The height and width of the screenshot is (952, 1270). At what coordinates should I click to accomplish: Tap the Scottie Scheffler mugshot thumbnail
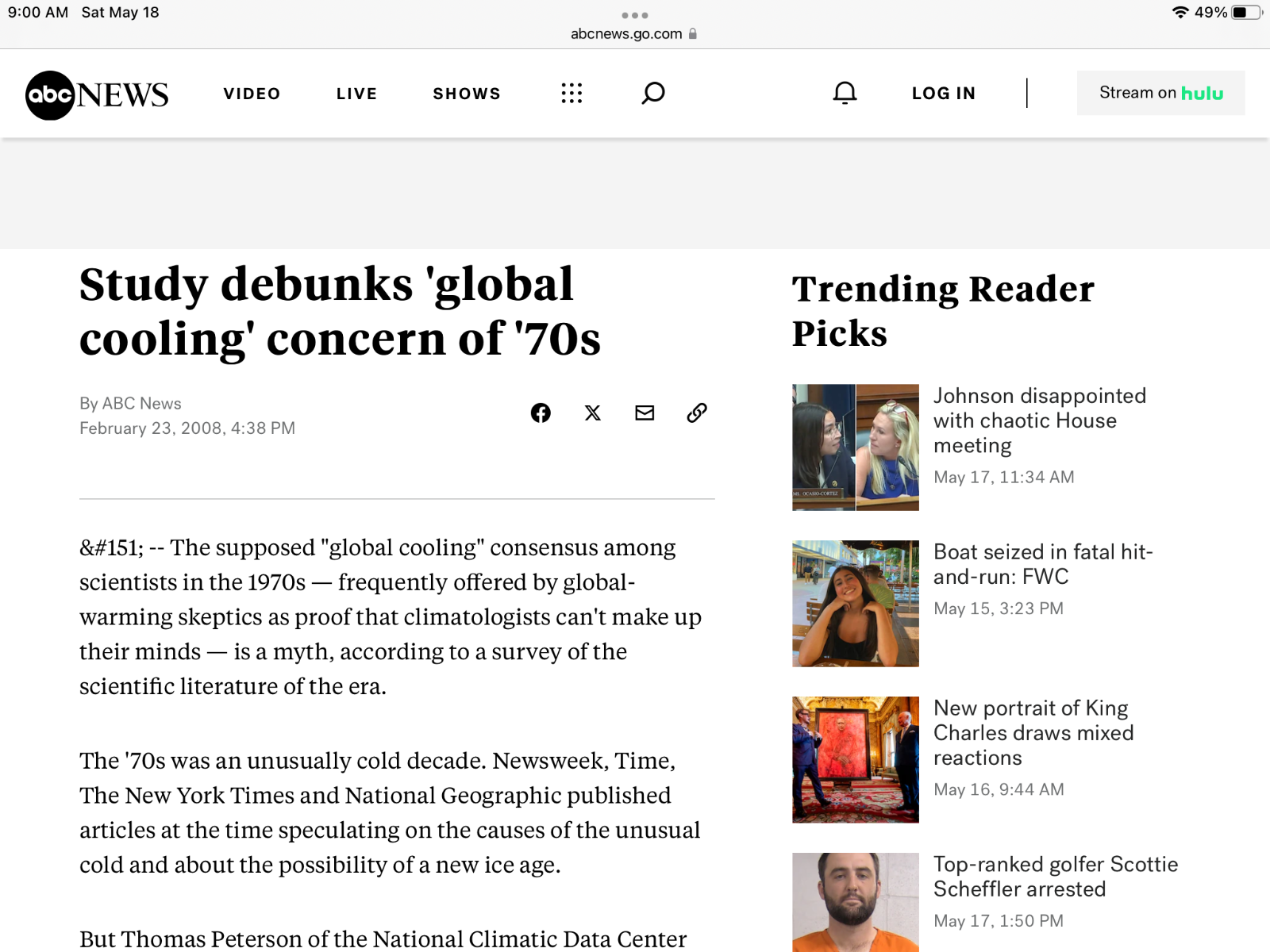coord(856,903)
